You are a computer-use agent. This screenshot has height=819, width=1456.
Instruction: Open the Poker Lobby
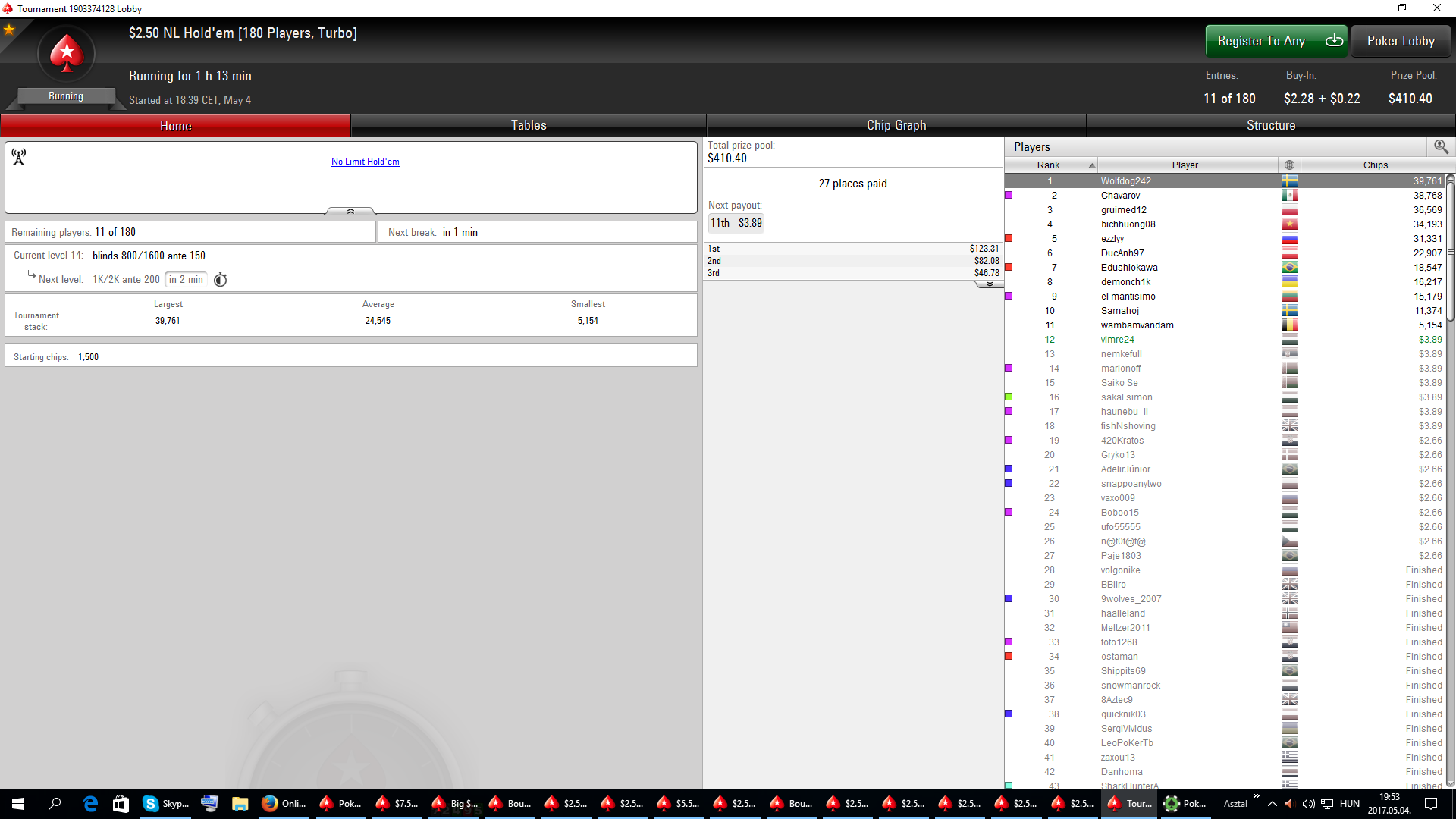[1401, 41]
